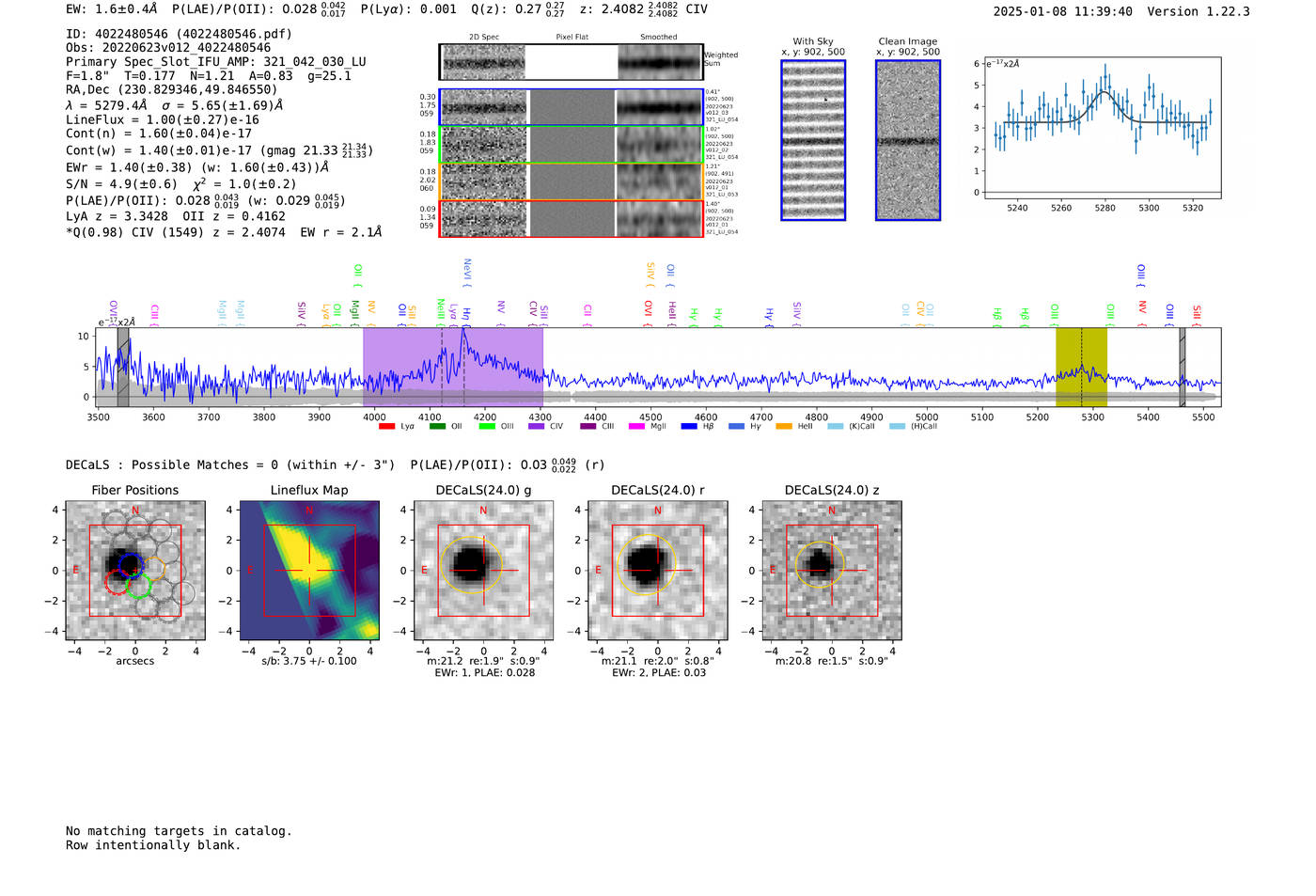Open the Clean Image panel
Viewport: 1316px width, 896px height.
pos(908,140)
